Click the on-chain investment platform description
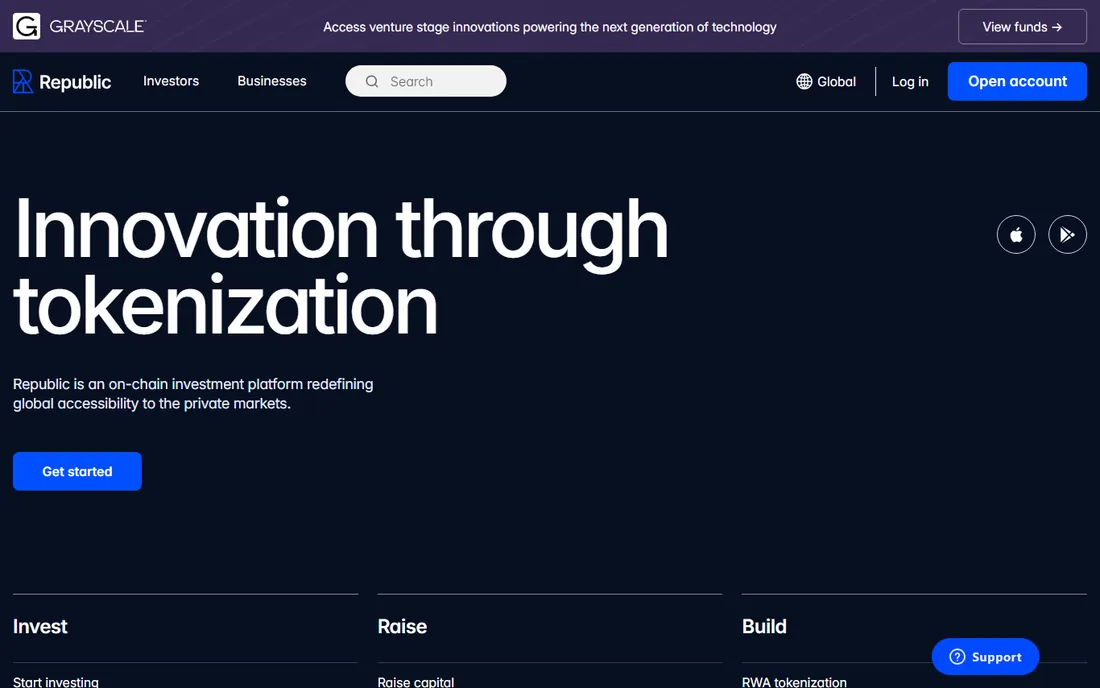This screenshot has height=688, width=1100. tap(193, 393)
